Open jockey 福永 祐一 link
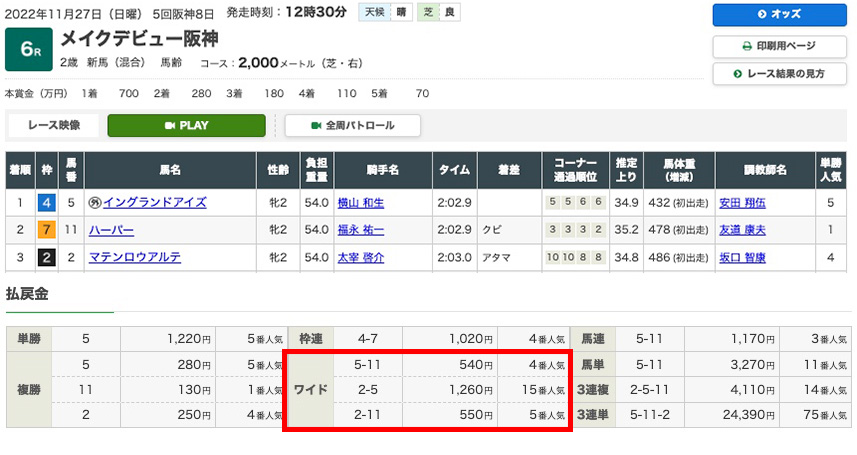857x455 pixels. [x=361, y=230]
